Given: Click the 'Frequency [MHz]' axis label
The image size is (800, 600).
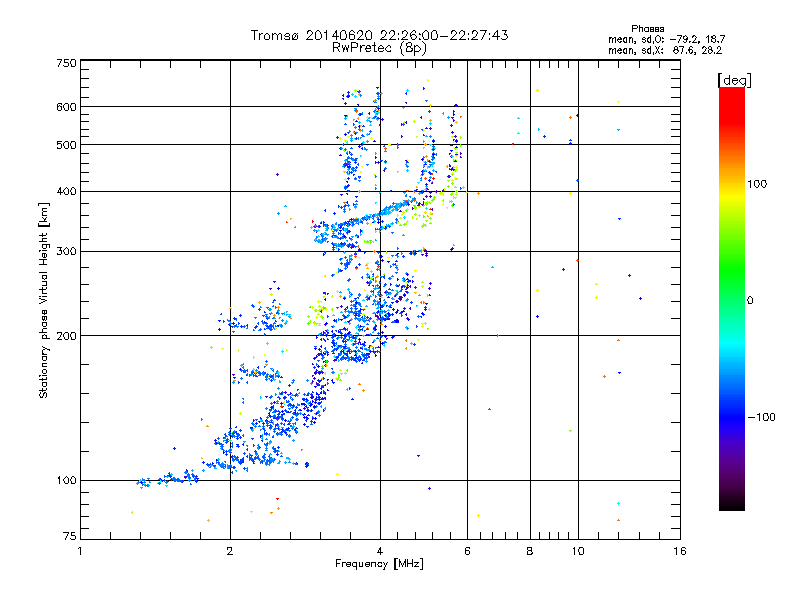Looking at the screenshot, I should 379,563.
